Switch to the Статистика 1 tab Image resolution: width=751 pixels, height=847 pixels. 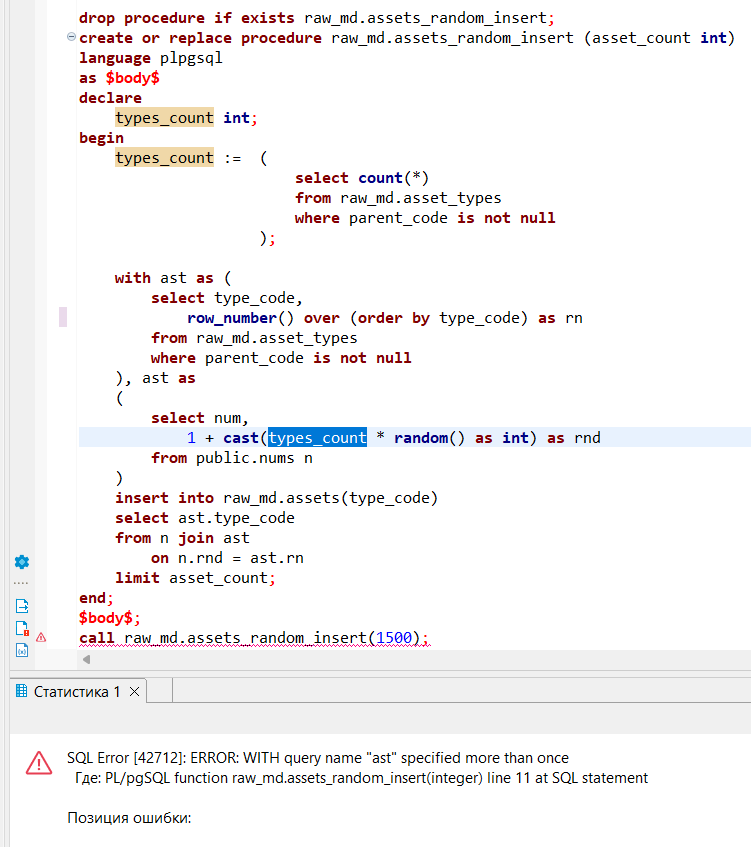[x=76, y=692]
